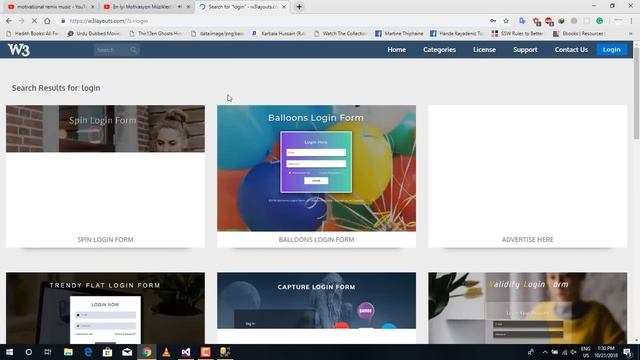Screen dimensions: 640x360
Task: Click the blue Login button
Action: point(611,49)
